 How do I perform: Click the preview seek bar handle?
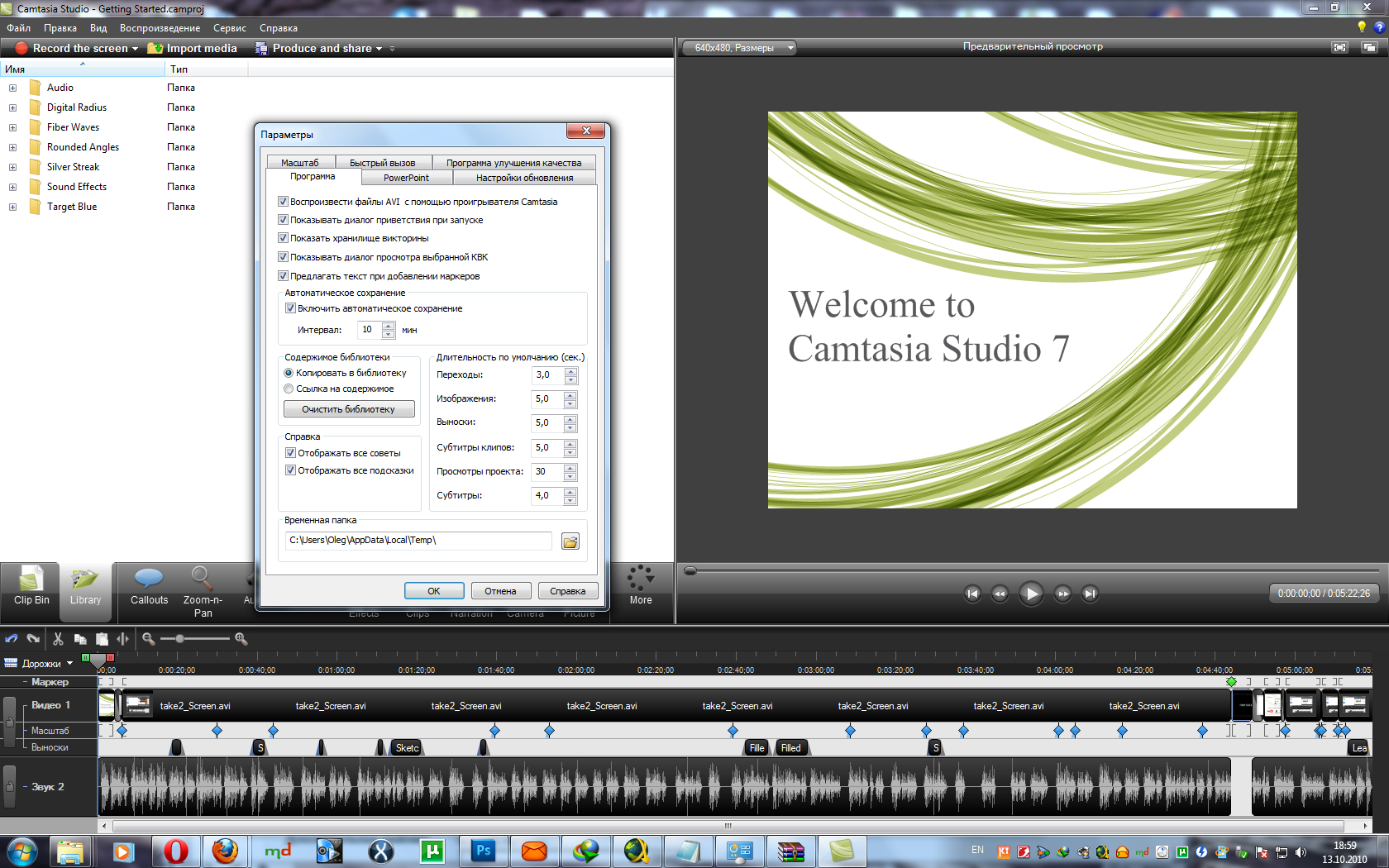(690, 570)
